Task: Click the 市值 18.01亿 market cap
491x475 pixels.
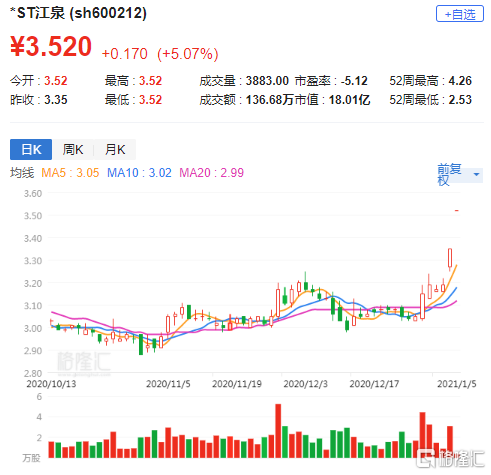Action: click(x=332, y=100)
